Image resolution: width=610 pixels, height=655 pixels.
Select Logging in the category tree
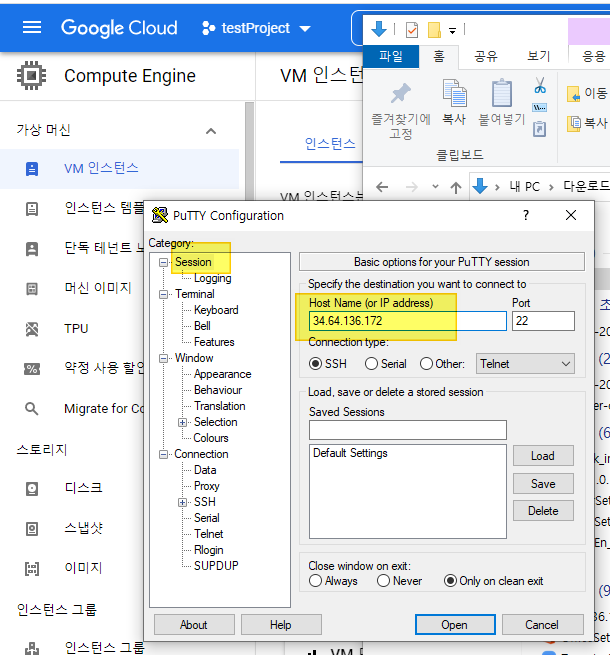(x=212, y=278)
